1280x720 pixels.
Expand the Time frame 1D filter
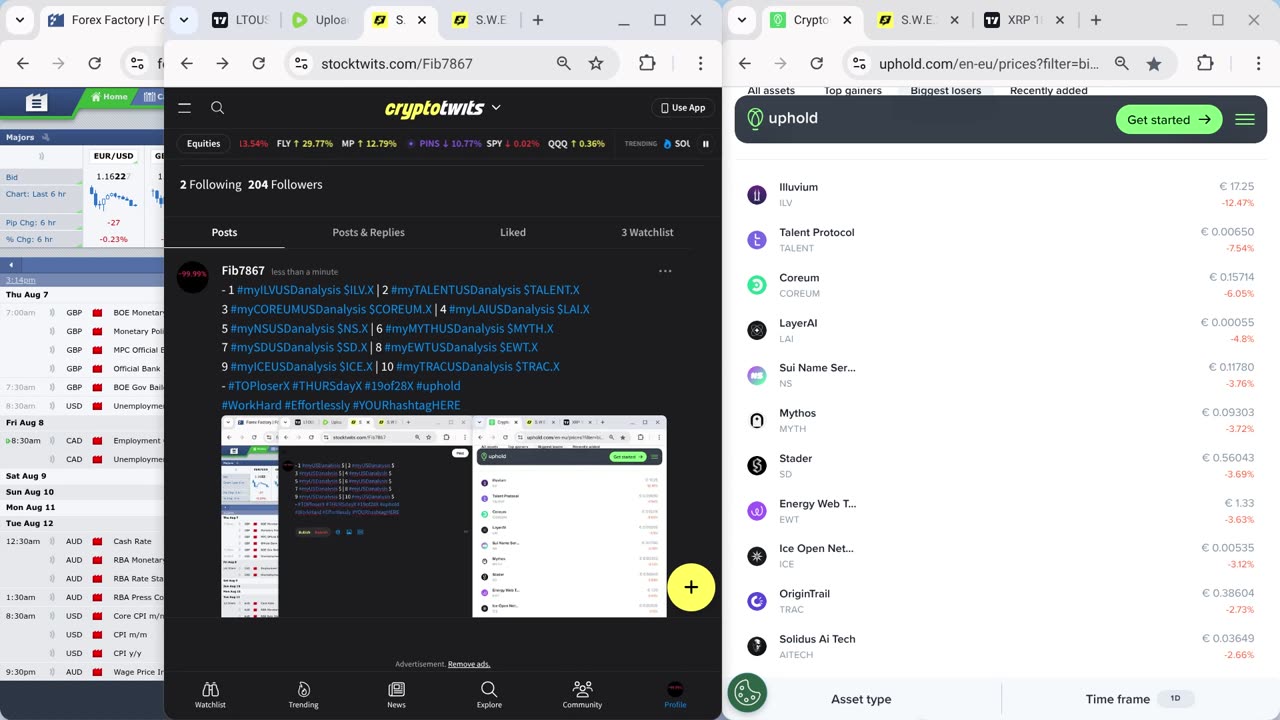pyautogui.click(x=1139, y=699)
